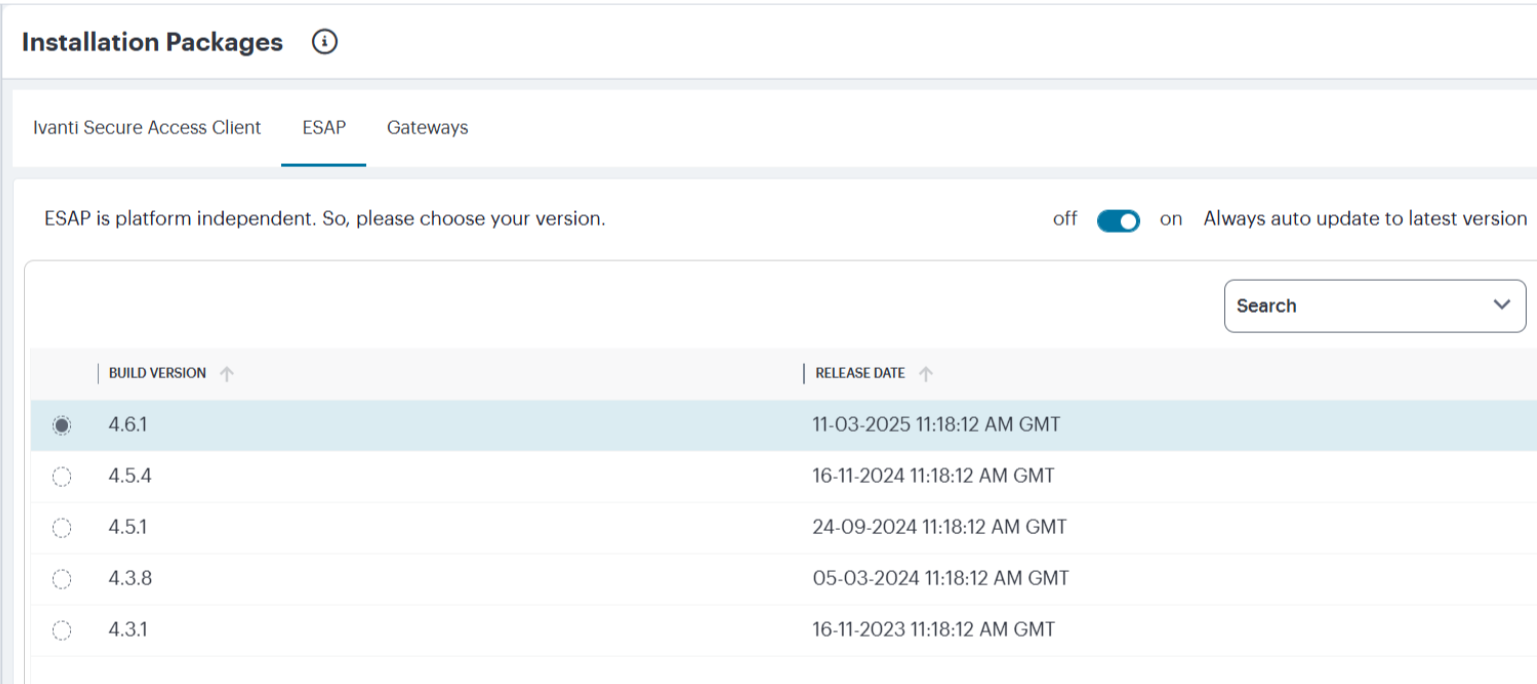This screenshot has height=684, width=1537.
Task: Click the info icon beside Installation Packages
Action: 325,42
